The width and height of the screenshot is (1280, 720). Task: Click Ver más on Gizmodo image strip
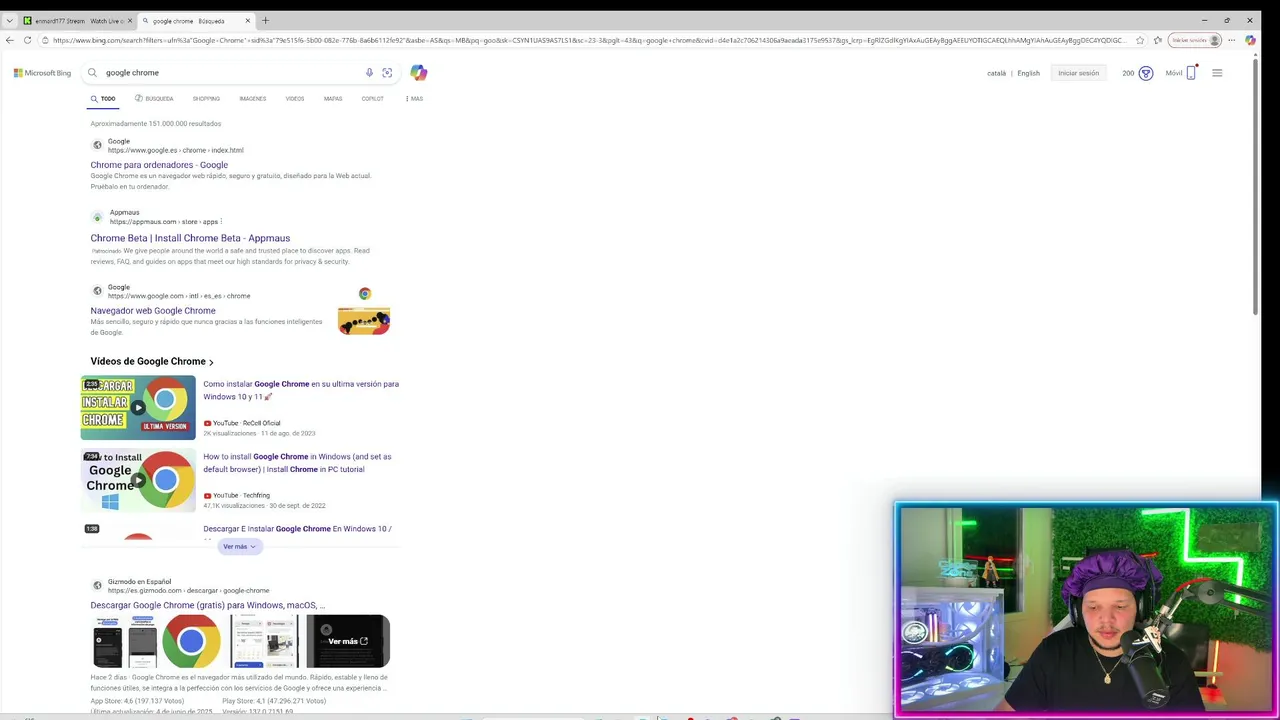(x=348, y=641)
